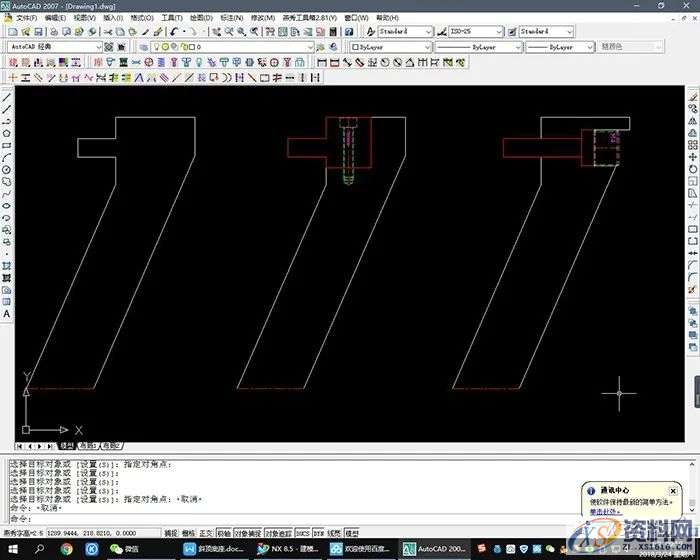Image resolution: width=700 pixels, height=560 pixels.
Task: Open the 格式(O) menu
Action: tap(140, 18)
